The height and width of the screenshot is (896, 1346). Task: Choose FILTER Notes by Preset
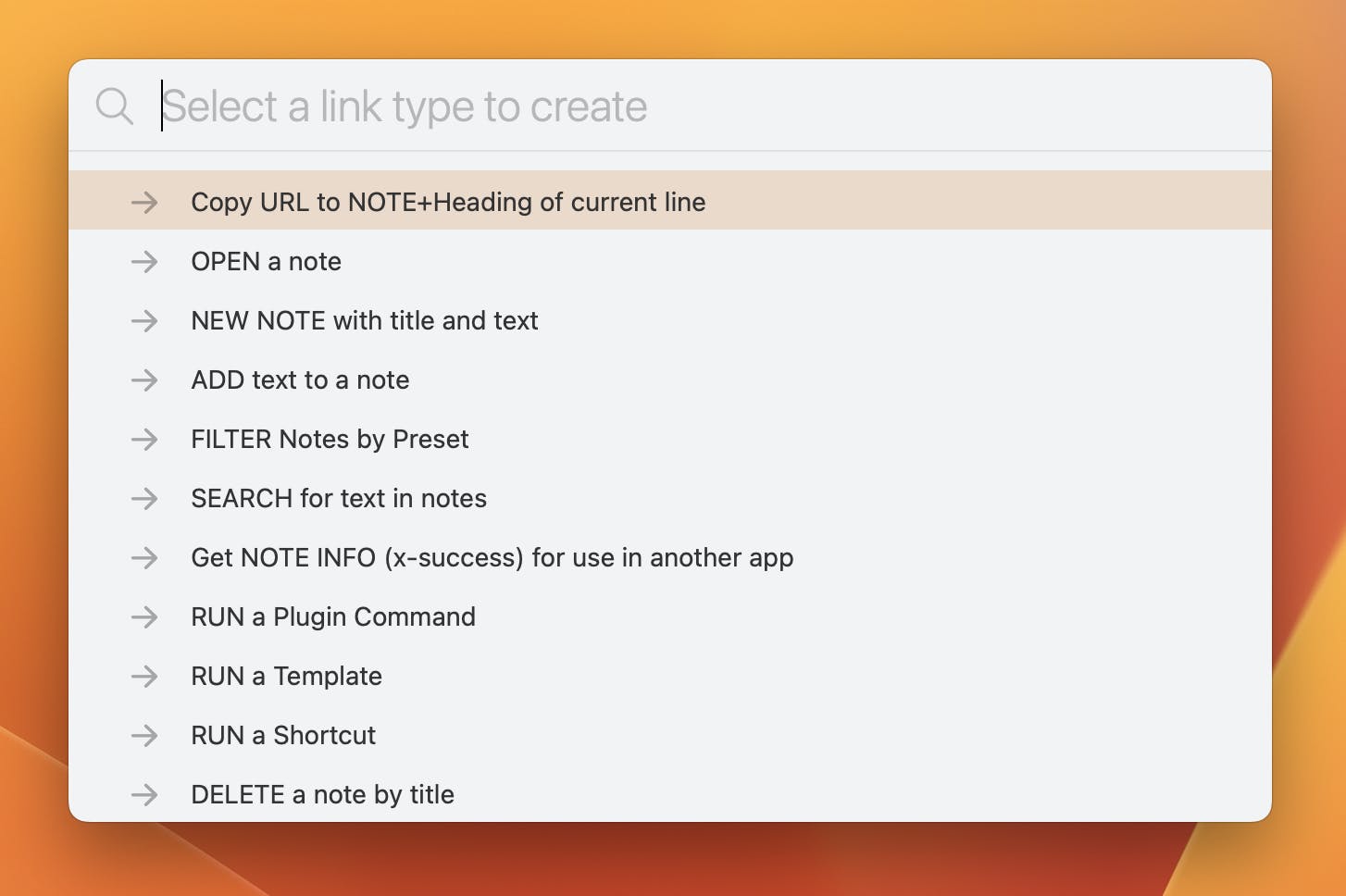tap(330, 439)
